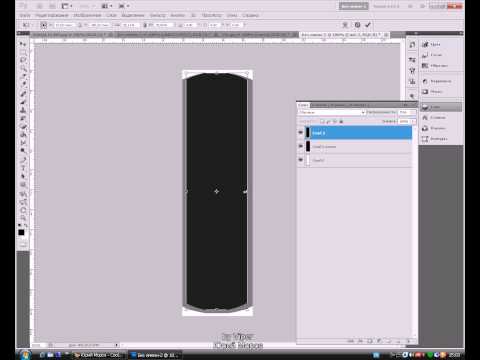
Task: Select the Слой 2 layer thumbnail
Action: 308,133
